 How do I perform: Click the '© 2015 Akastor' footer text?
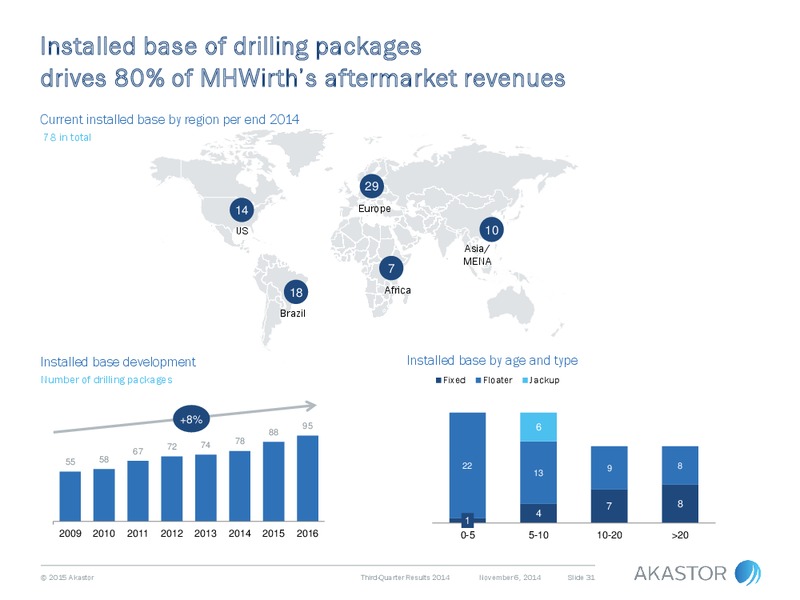pos(67,578)
